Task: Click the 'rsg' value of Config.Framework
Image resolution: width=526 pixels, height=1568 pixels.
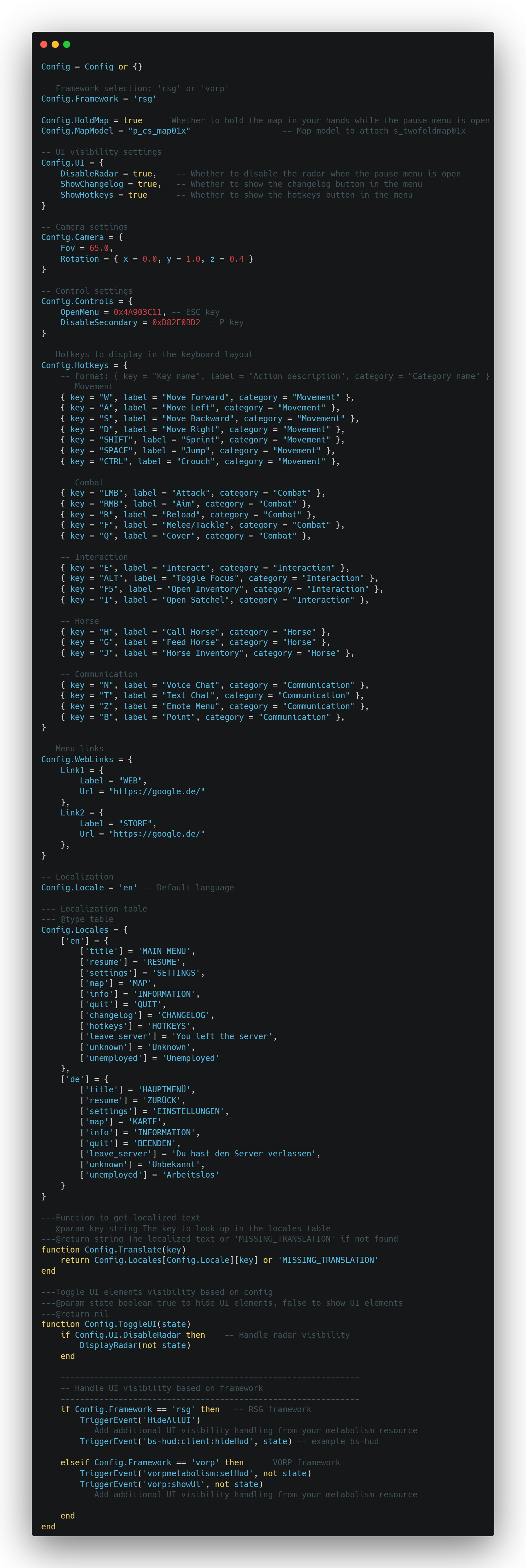Action: click(144, 99)
